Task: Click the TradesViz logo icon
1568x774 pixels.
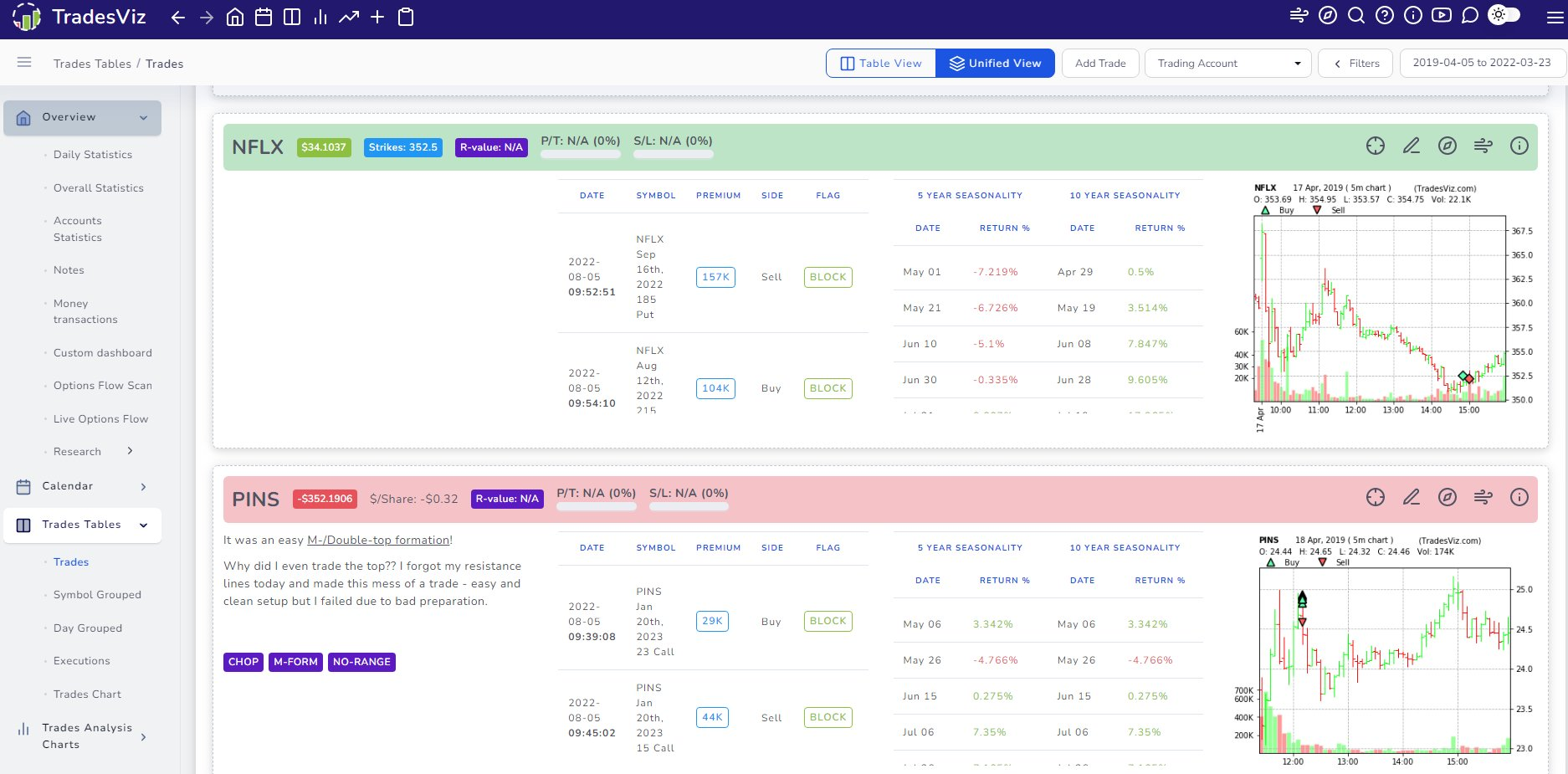Action: click(27, 17)
